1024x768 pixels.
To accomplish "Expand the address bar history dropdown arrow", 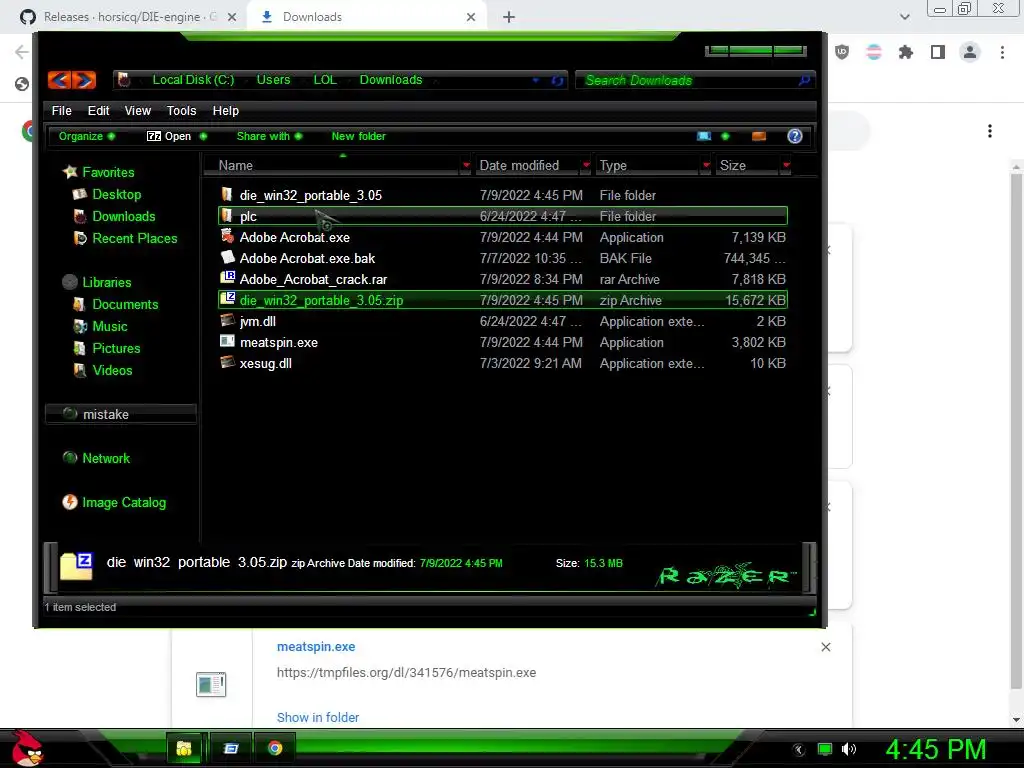I will (536, 80).
